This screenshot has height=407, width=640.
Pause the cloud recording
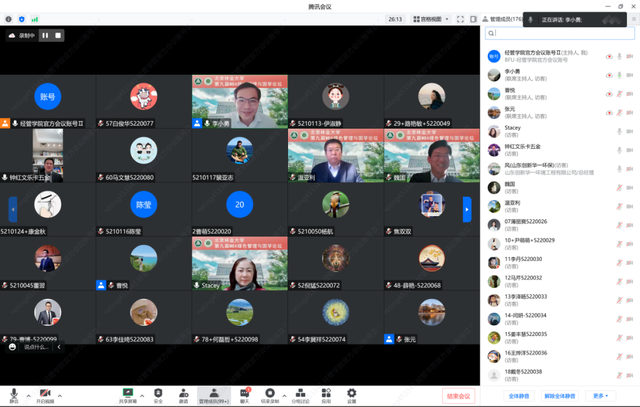pos(45,36)
